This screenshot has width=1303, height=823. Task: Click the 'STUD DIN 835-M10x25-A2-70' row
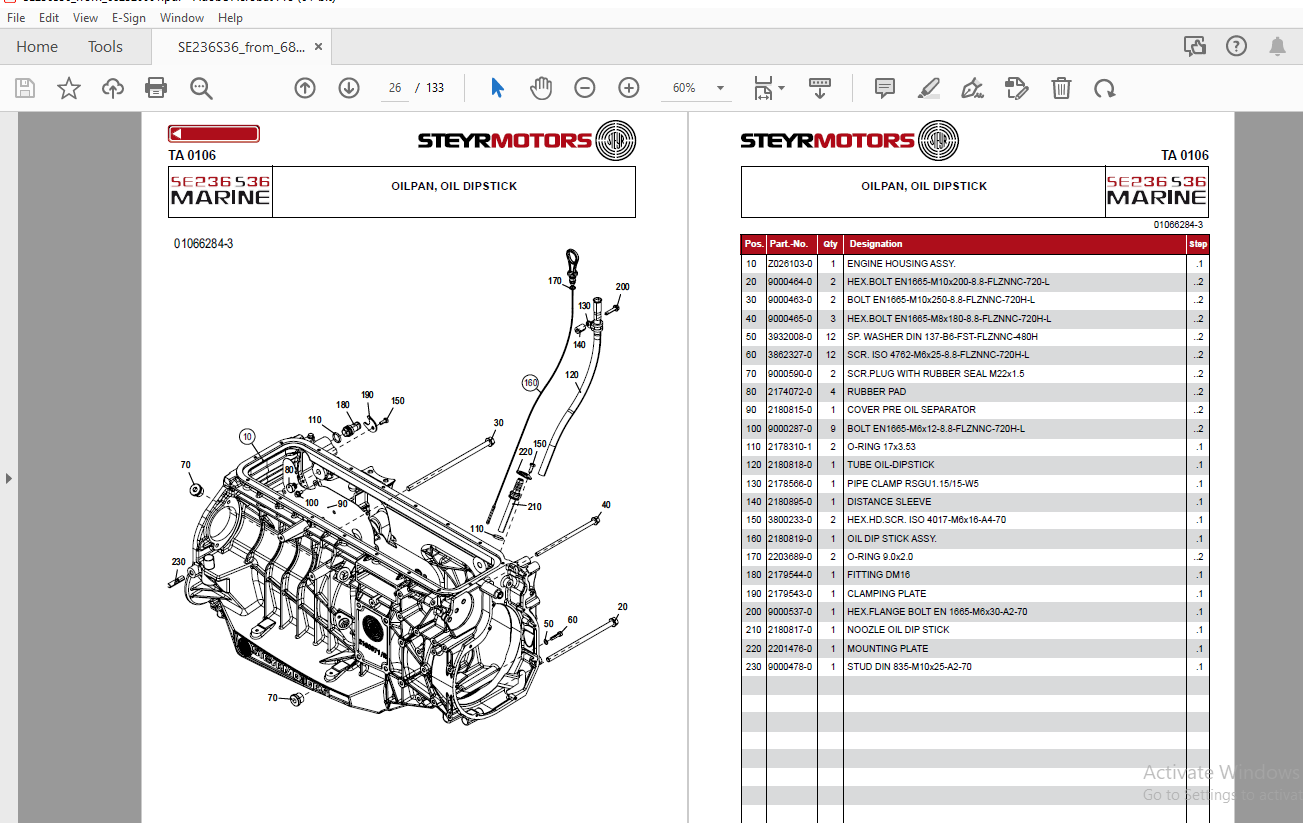click(975, 666)
